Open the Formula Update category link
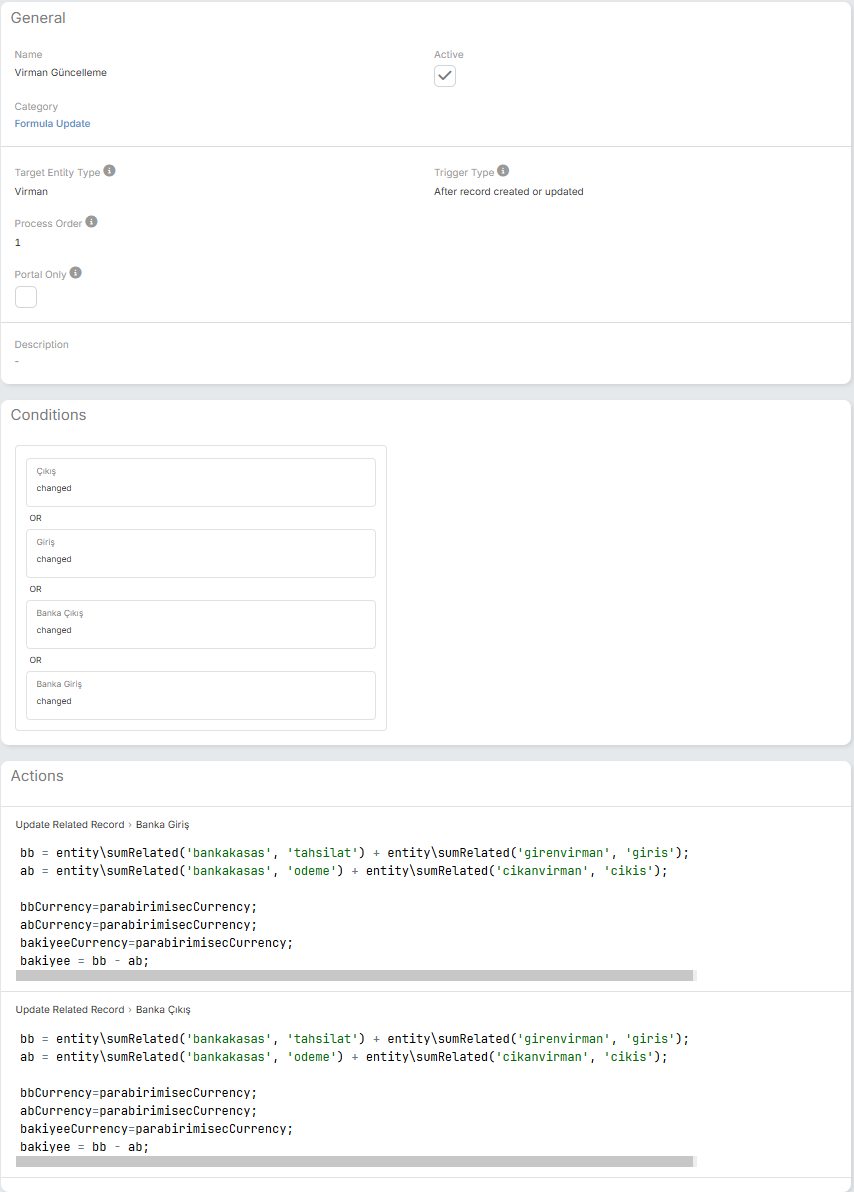854x1192 pixels. pos(52,124)
